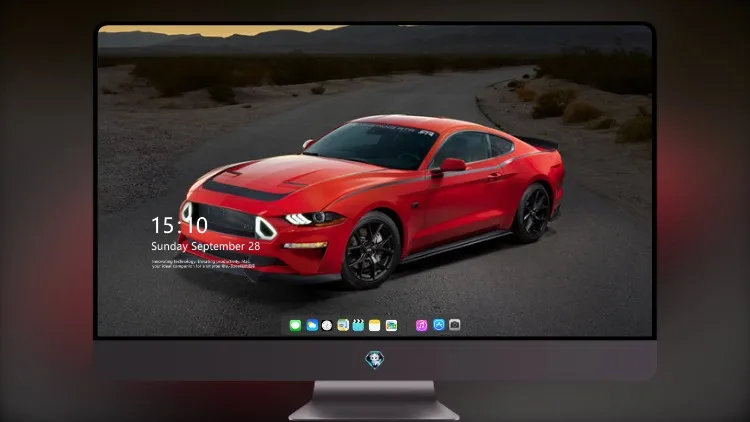Click the red car on the wallpaper
This screenshot has height=422, width=750.
click(x=371, y=201)
